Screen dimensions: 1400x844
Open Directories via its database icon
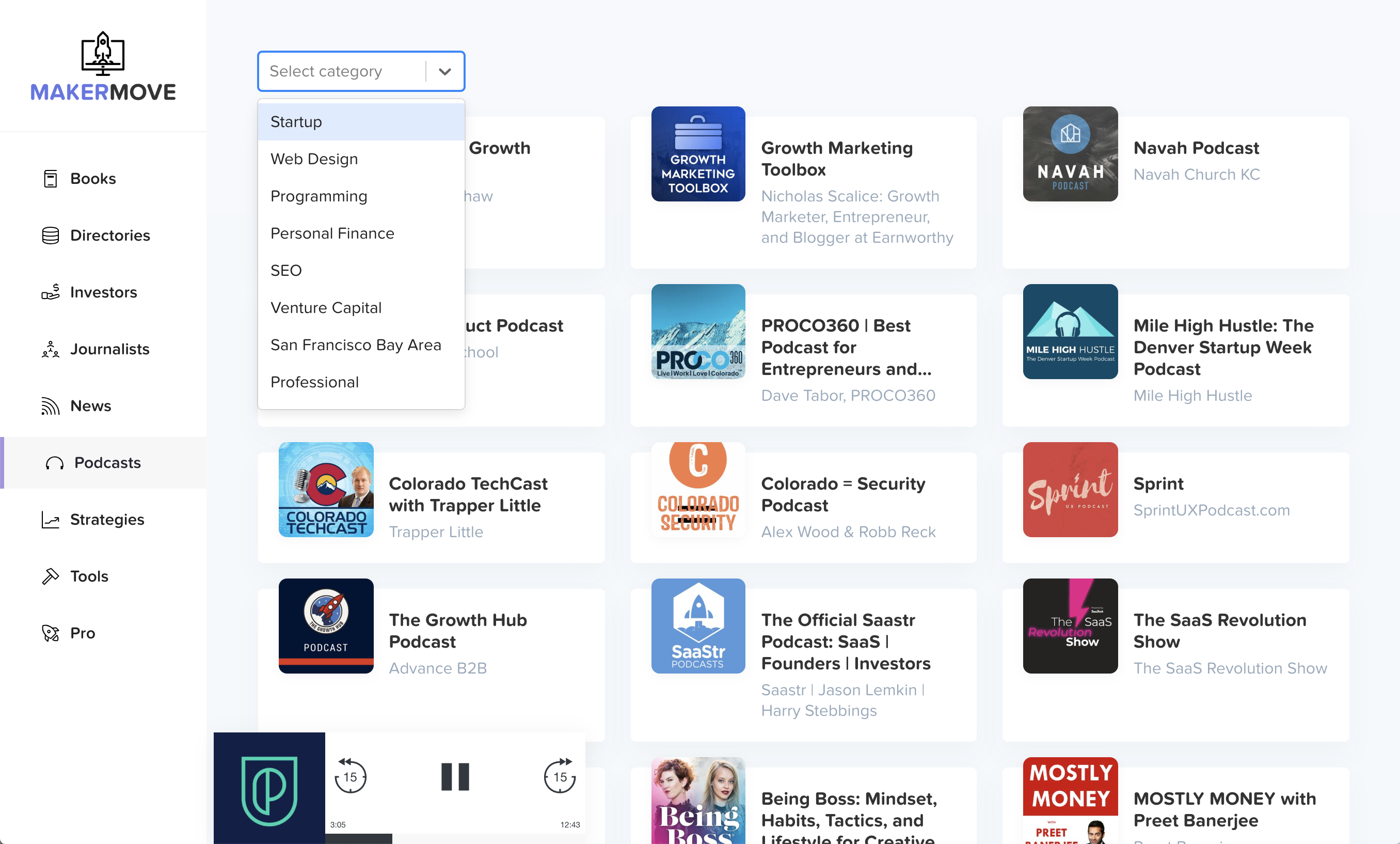[51, 236]
